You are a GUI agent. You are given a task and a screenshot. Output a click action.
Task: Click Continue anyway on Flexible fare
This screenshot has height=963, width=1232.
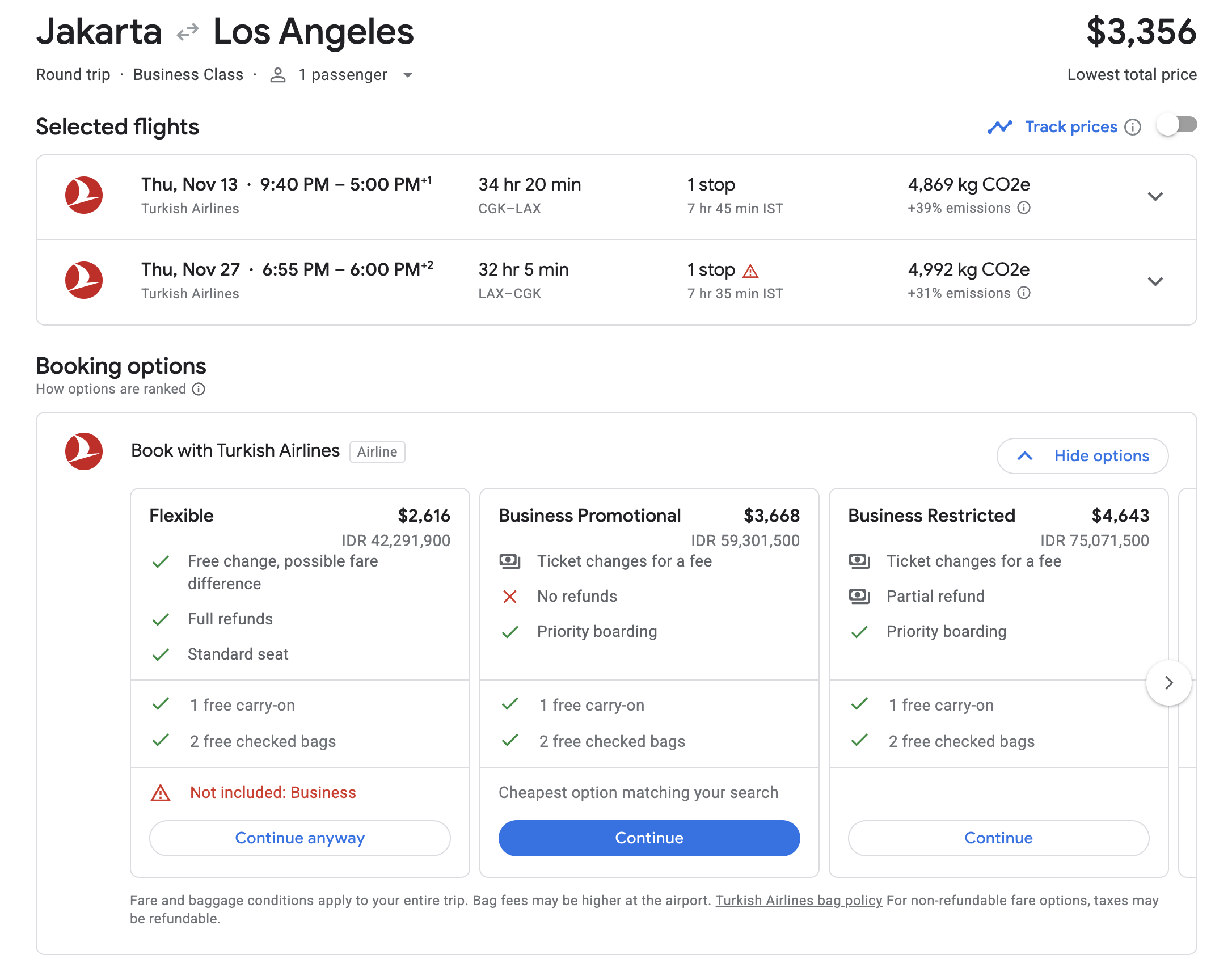300,838
